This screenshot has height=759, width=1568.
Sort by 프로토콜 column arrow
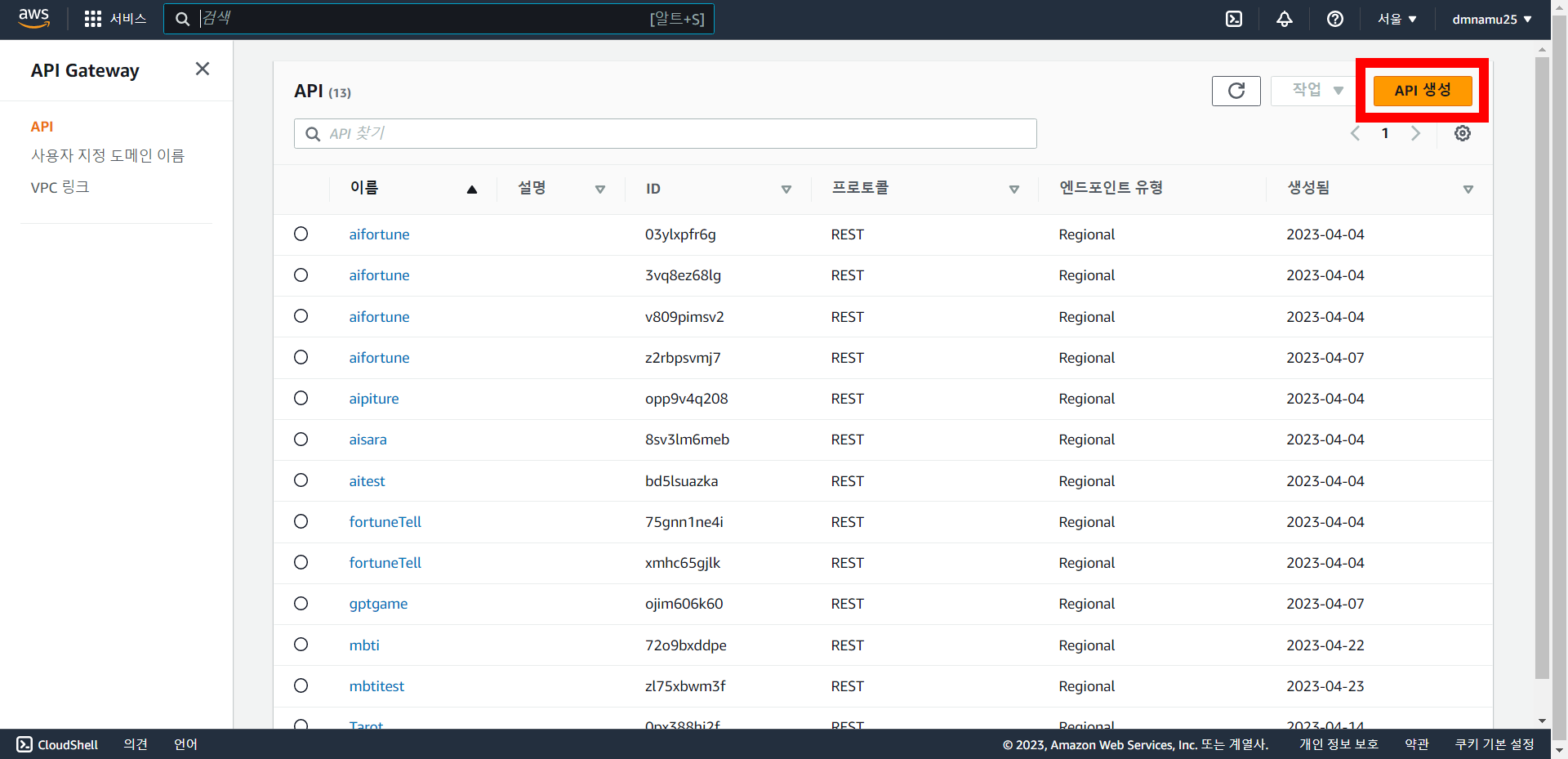(1014, 190)
